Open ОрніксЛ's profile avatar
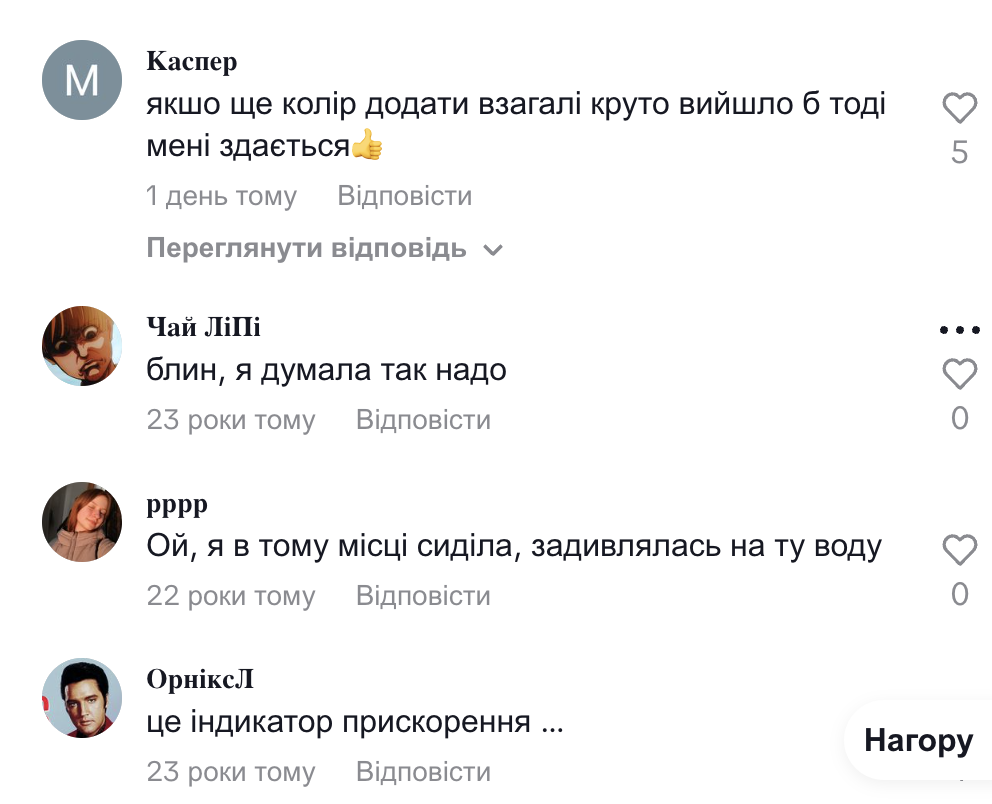The height and width of the screenshot is (804, 992). [82, 698]
